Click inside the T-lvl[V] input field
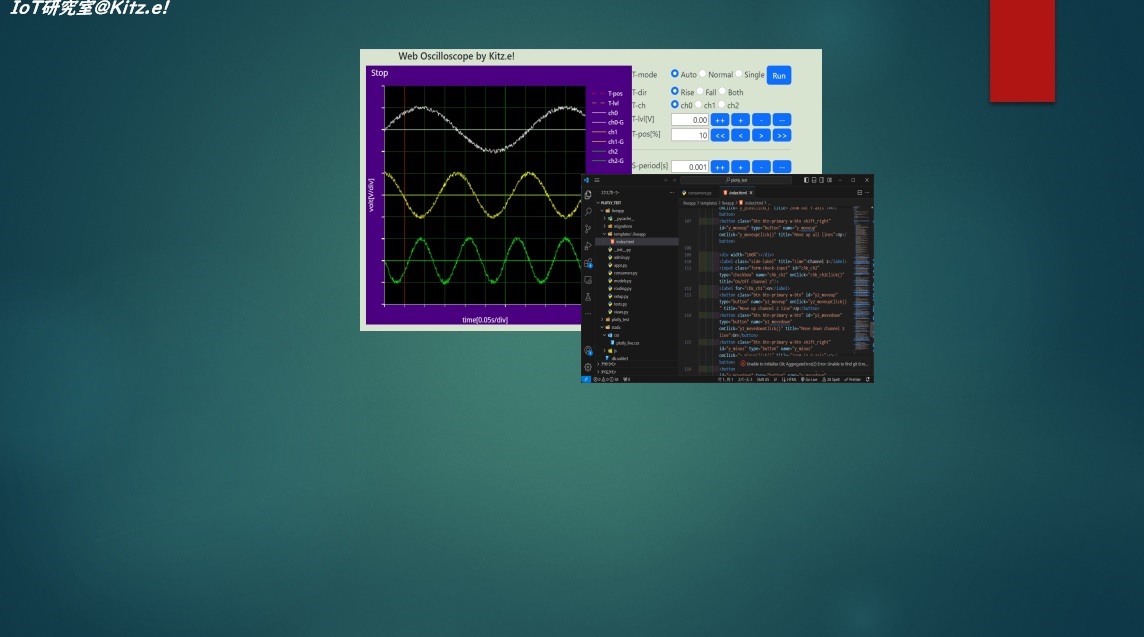This screenshot has width=1144, height=637. 689,119
